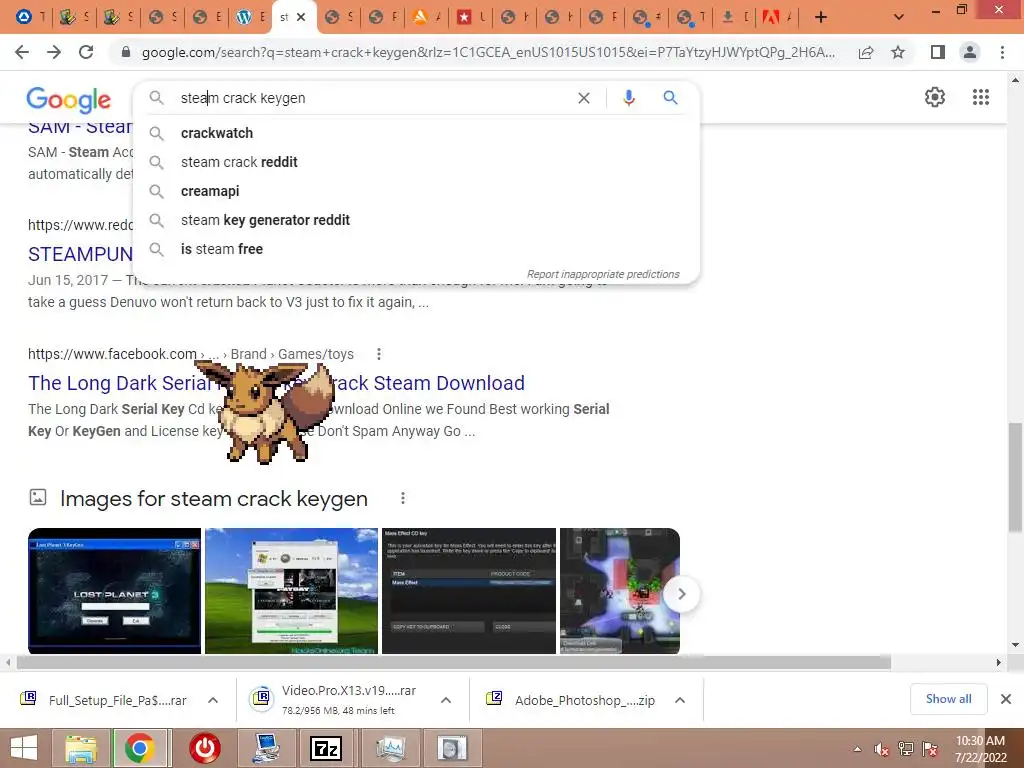Open a new browser tab
The image size is (1024, 768).
(821, 18)
